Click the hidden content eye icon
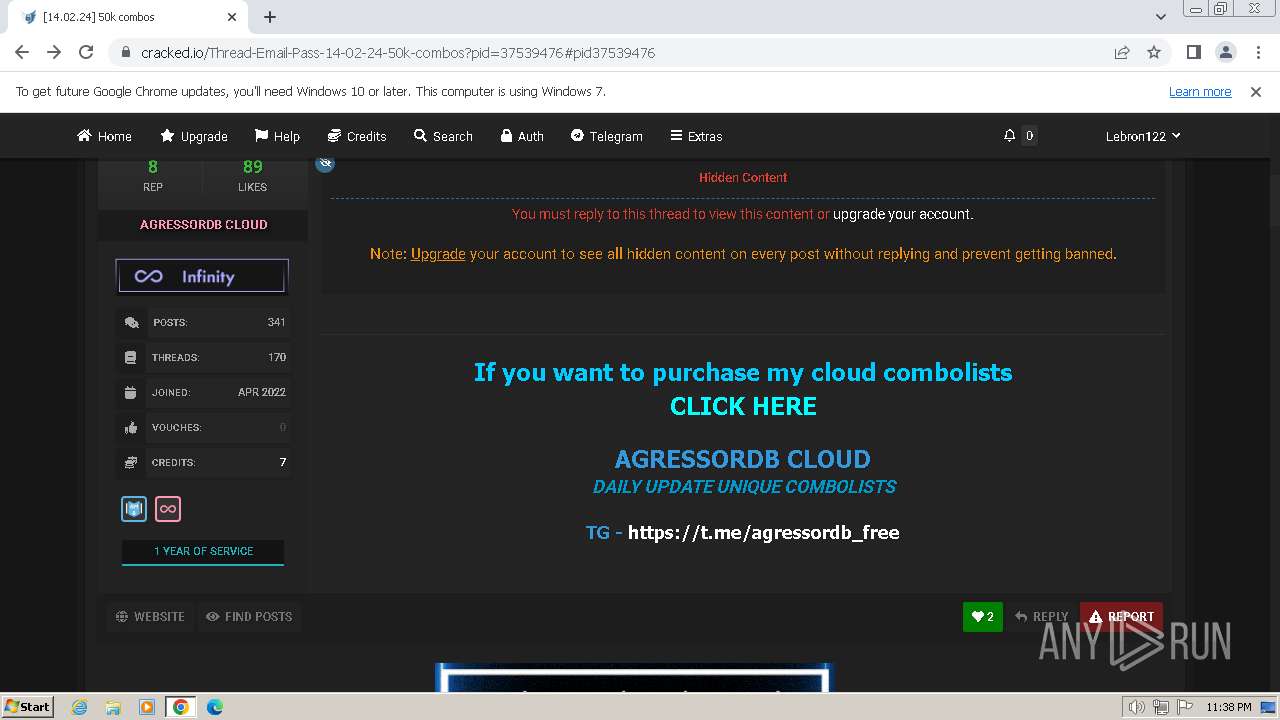1280x720 pixels. 325,163
